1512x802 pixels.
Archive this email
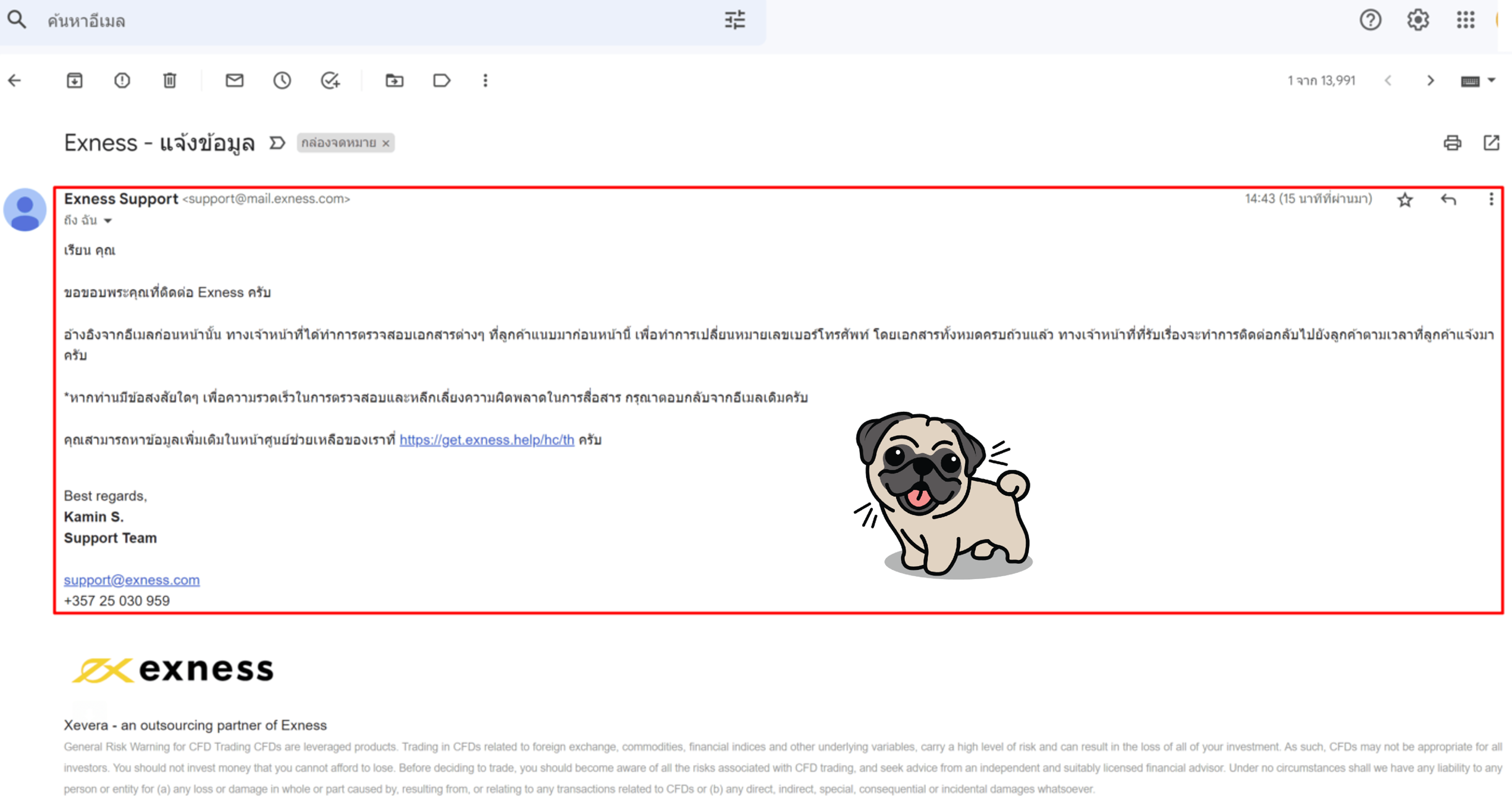pyautogui.click(x=74, y=80)
